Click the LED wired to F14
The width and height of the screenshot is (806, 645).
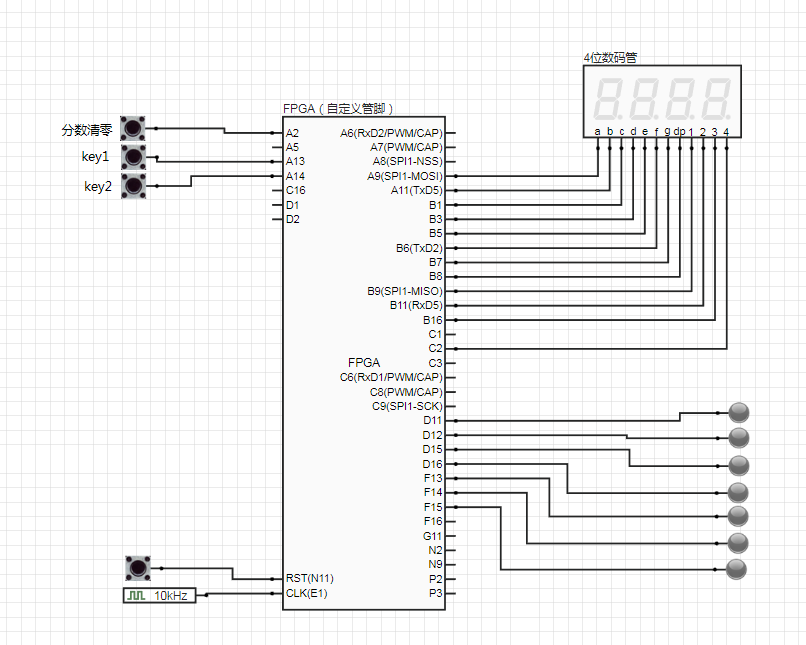point(738,543)
